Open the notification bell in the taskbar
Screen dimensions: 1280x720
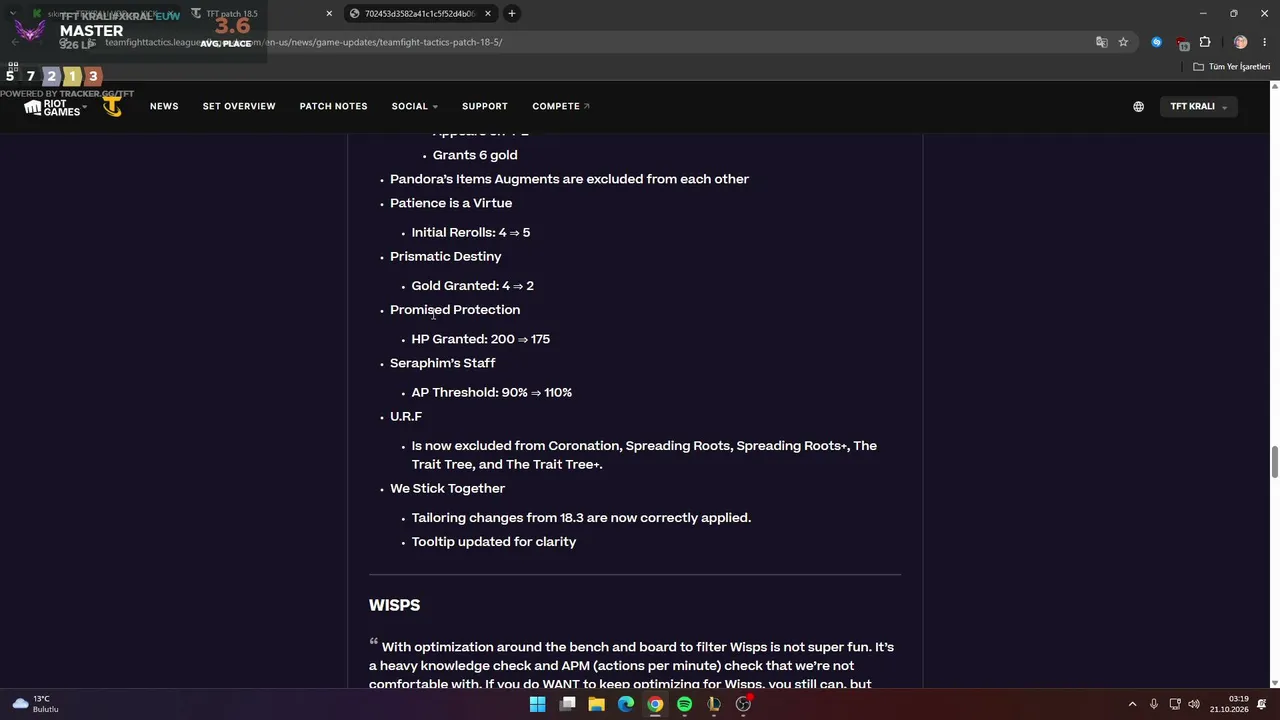(1262, 704)
